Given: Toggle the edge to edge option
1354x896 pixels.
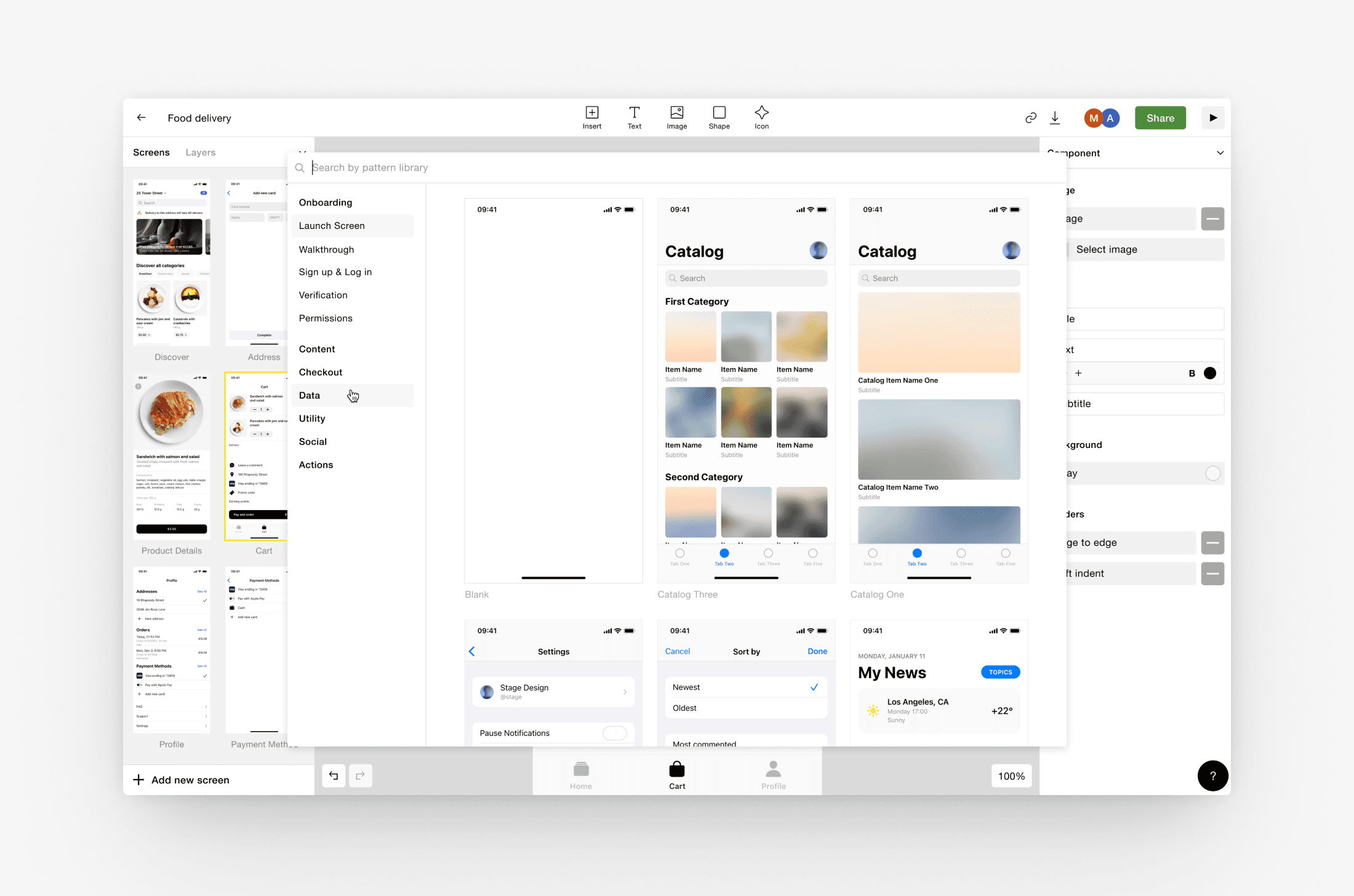Looking at the screenshot, I should coord(1212,543).
